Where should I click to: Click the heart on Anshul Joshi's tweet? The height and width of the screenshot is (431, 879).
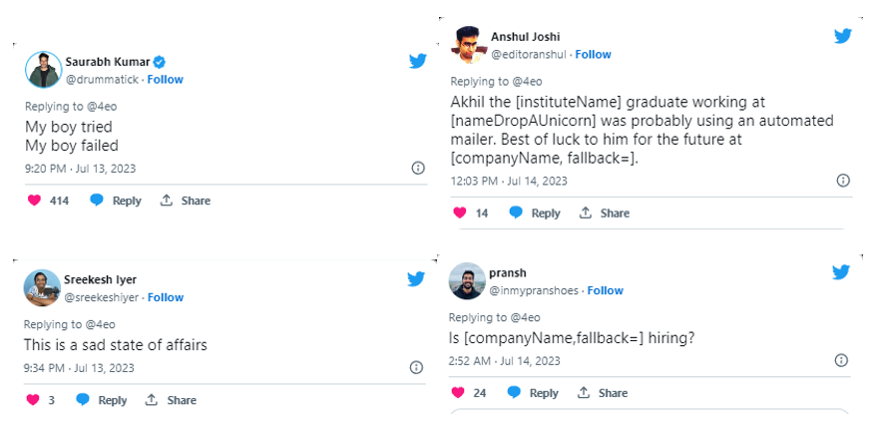point(459,213)
